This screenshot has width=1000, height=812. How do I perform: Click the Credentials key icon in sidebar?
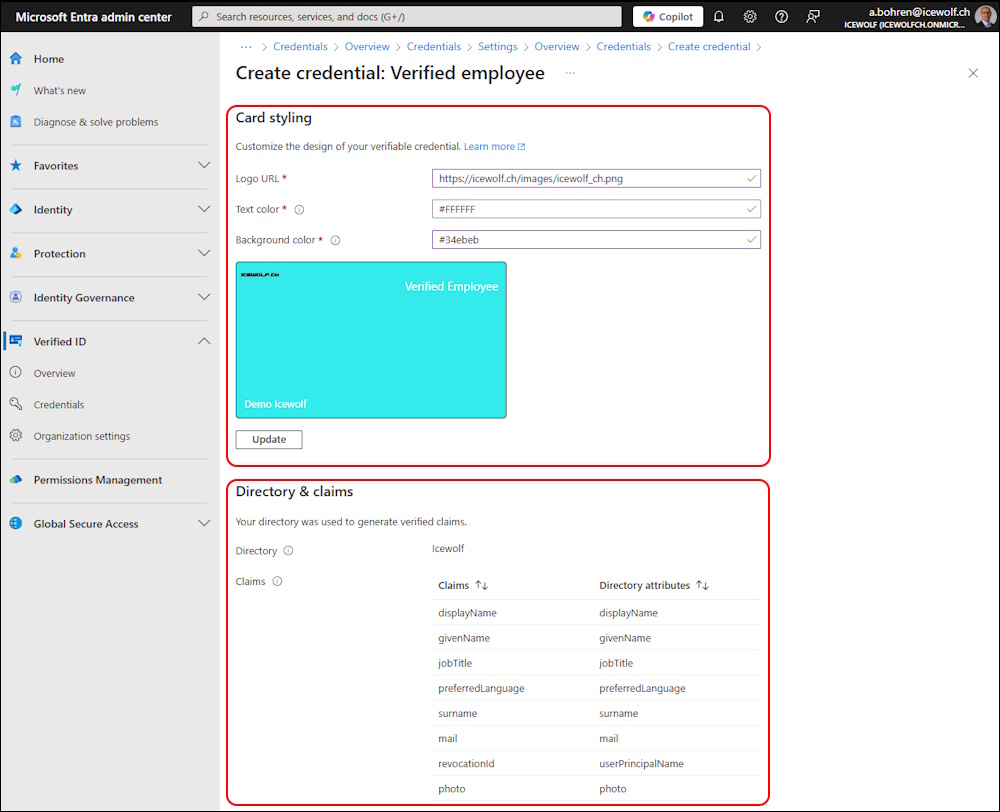point(16,404)
